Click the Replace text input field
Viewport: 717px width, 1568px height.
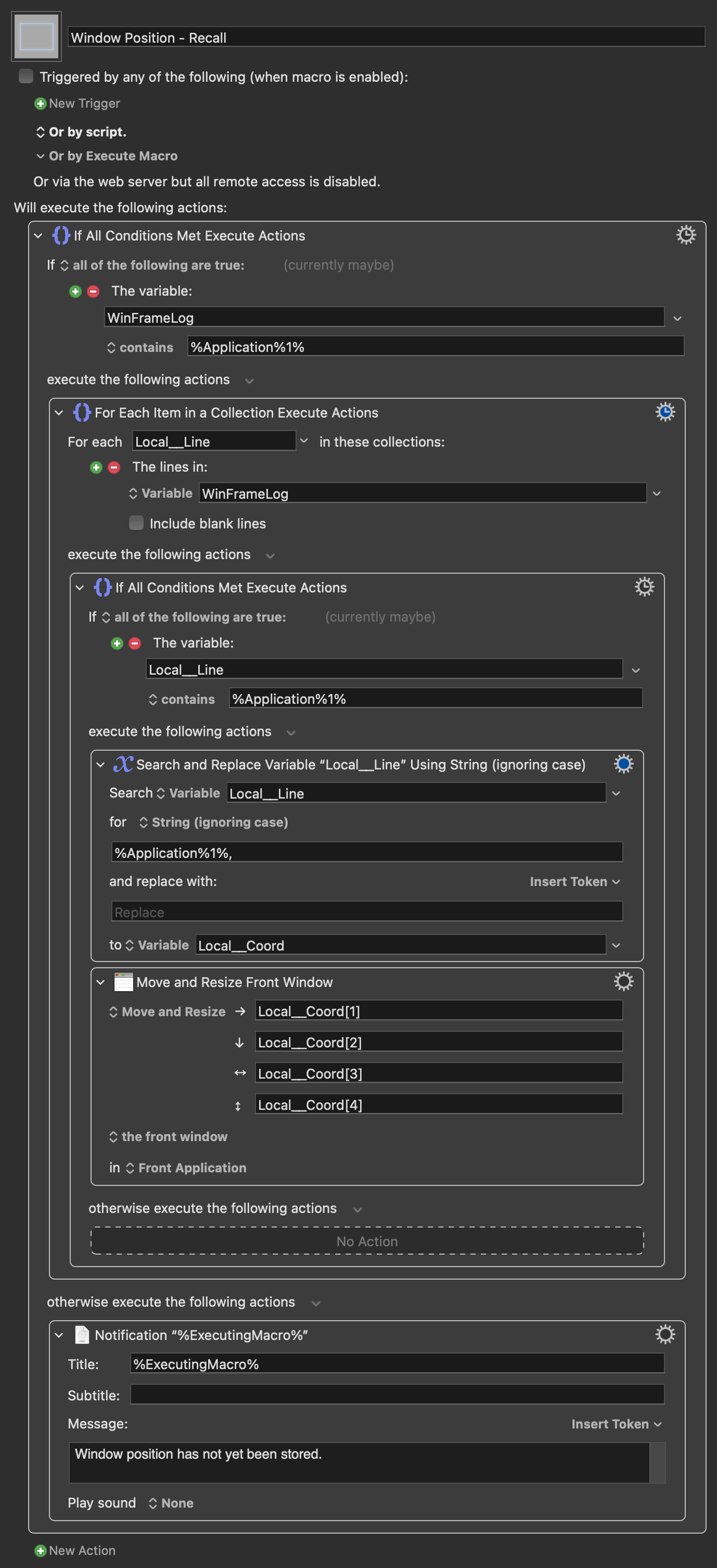click(367, 912)
